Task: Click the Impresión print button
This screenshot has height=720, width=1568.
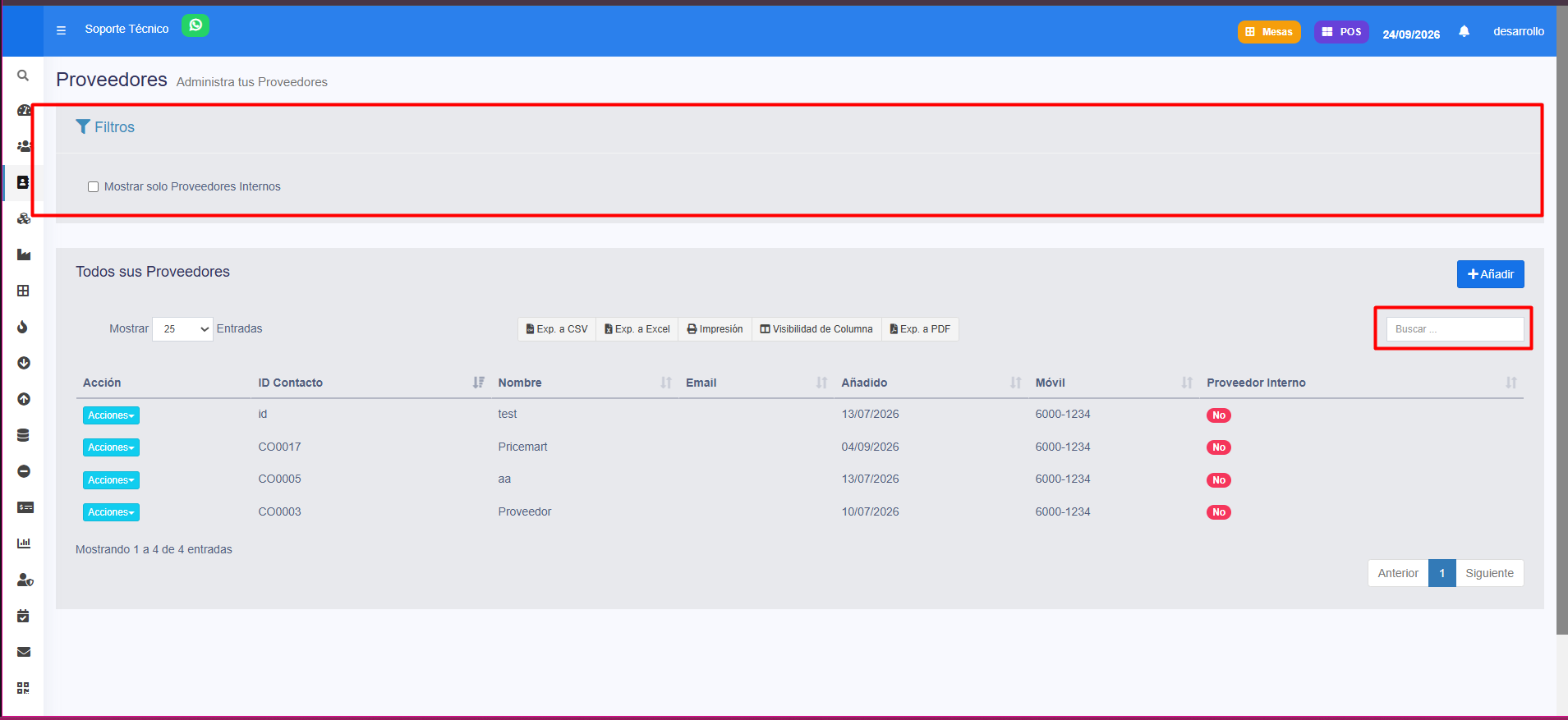Action: [715, 329]
